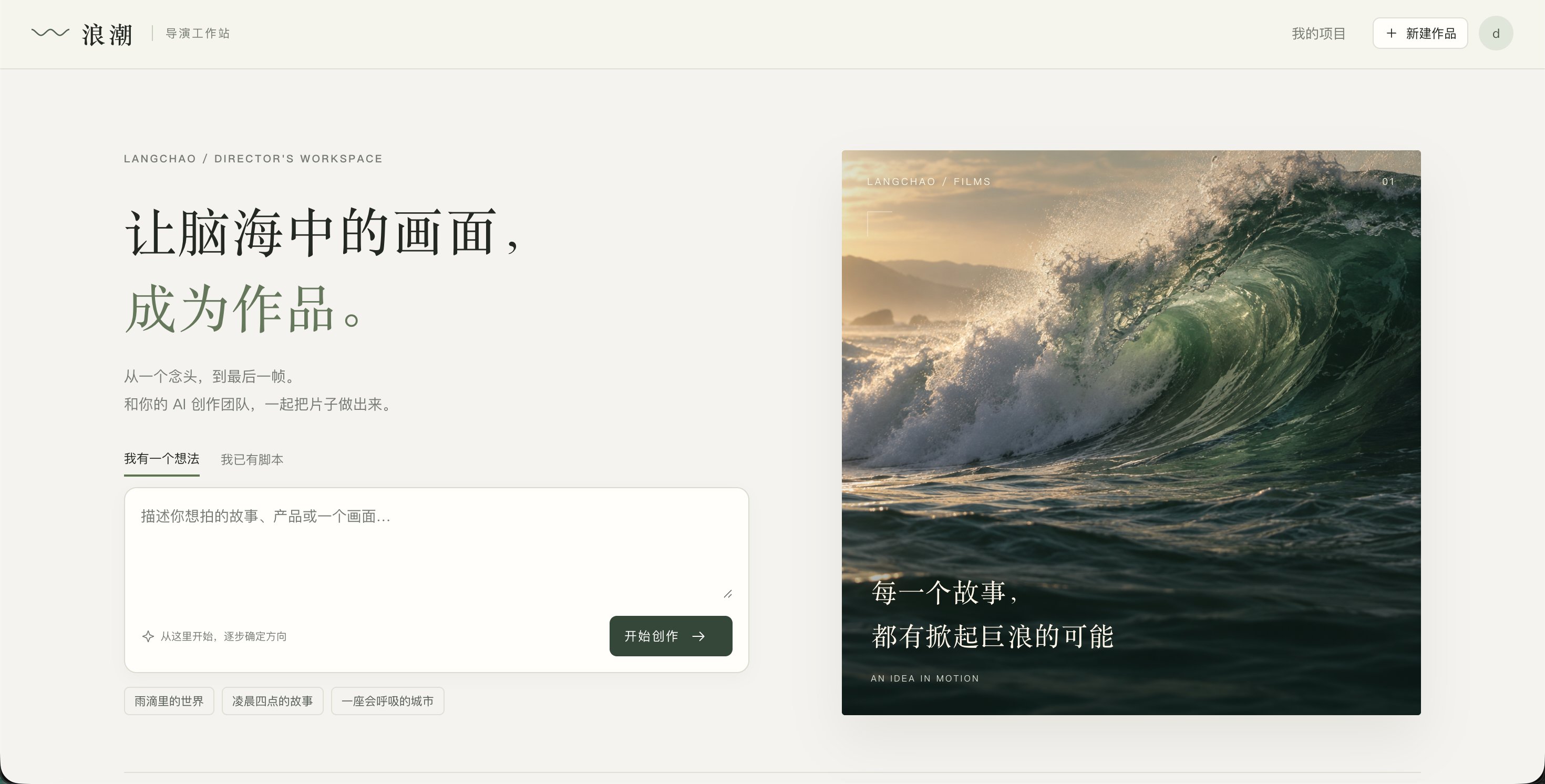1545x784 pixels.
Task: Click the 01 number on the poster
Action: (1388, 181)
